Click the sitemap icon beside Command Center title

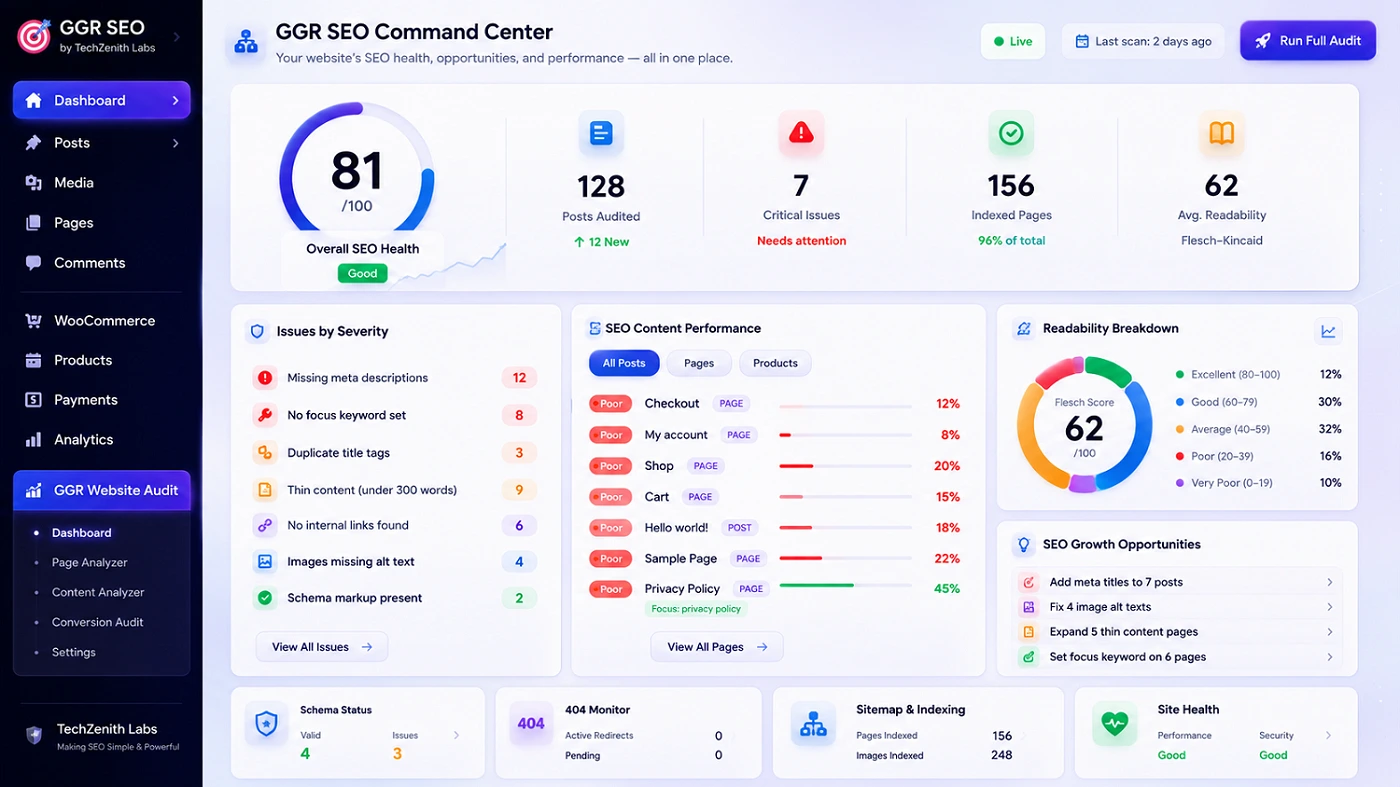[x=246, y=43]
